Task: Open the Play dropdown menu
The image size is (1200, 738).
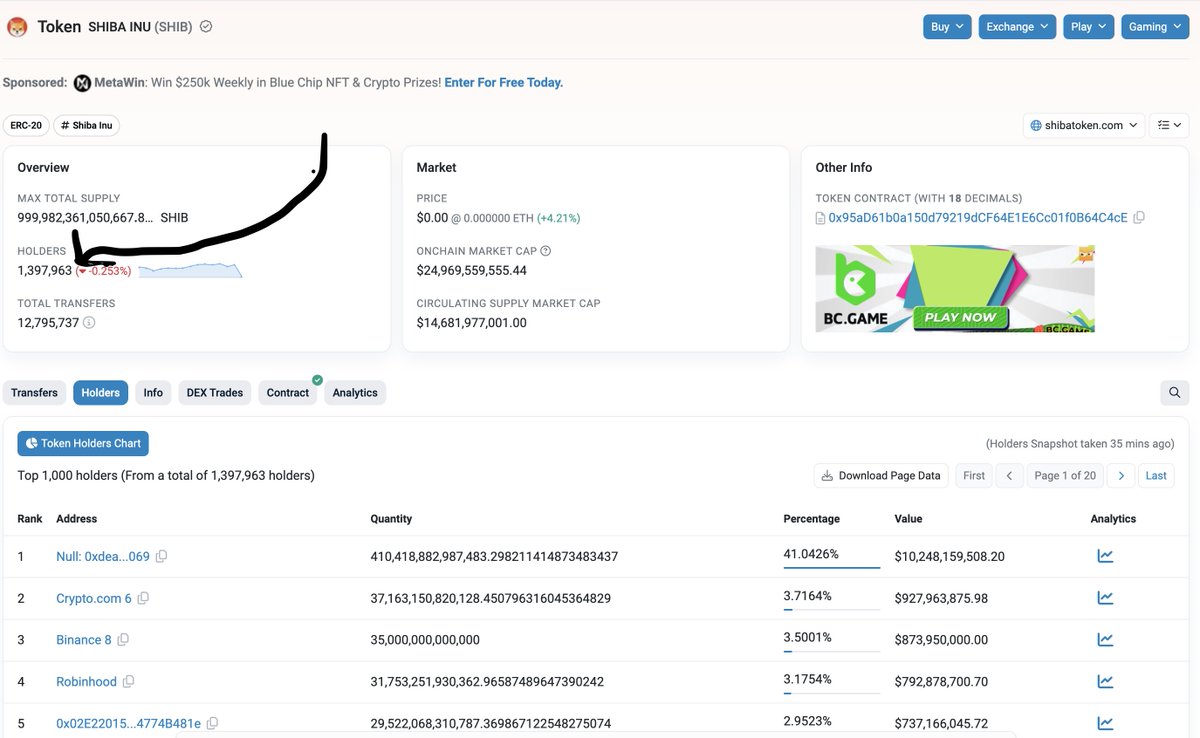Action: tap(1088, 27)
